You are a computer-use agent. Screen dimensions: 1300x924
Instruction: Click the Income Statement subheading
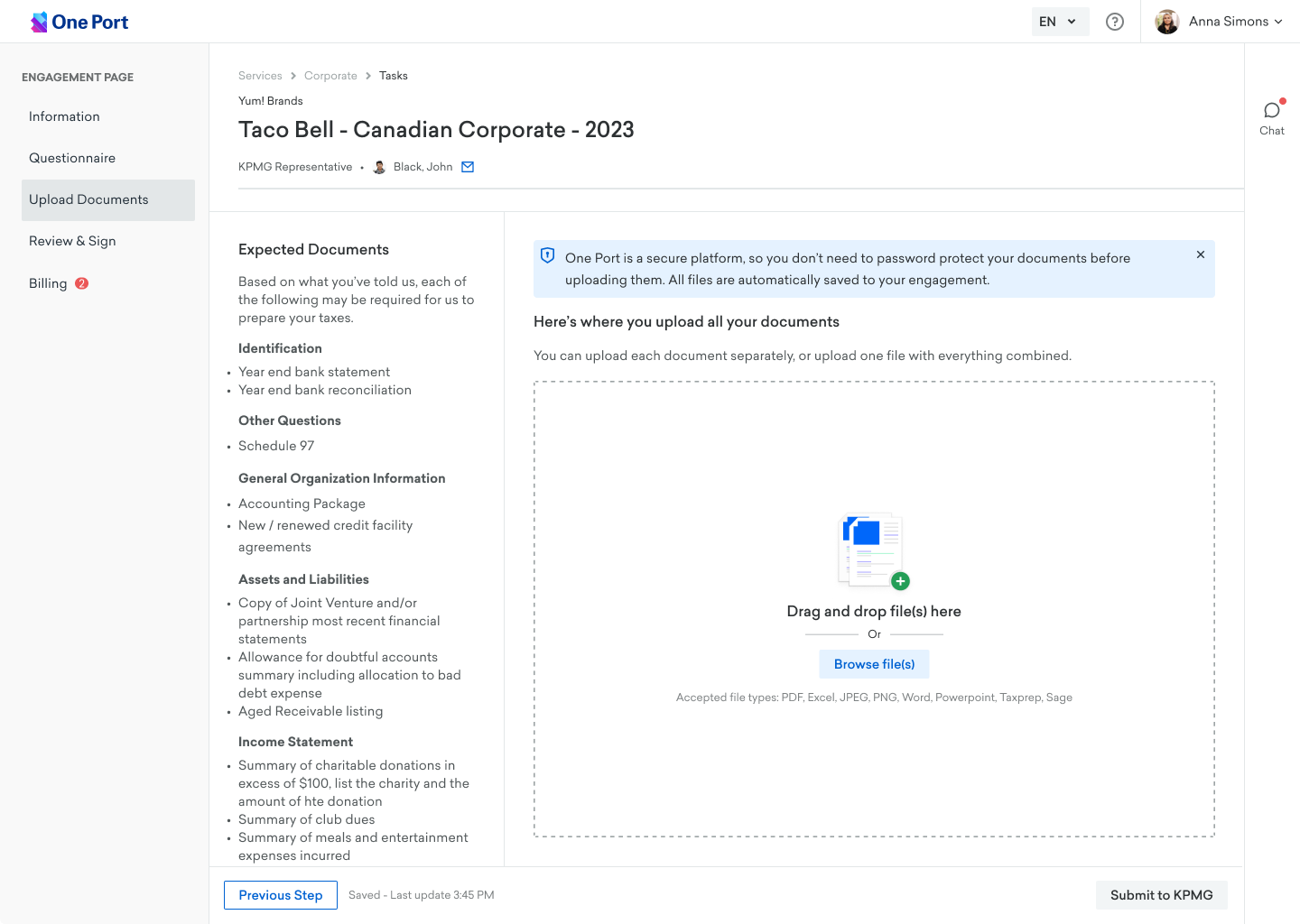[x=295, y=742]
